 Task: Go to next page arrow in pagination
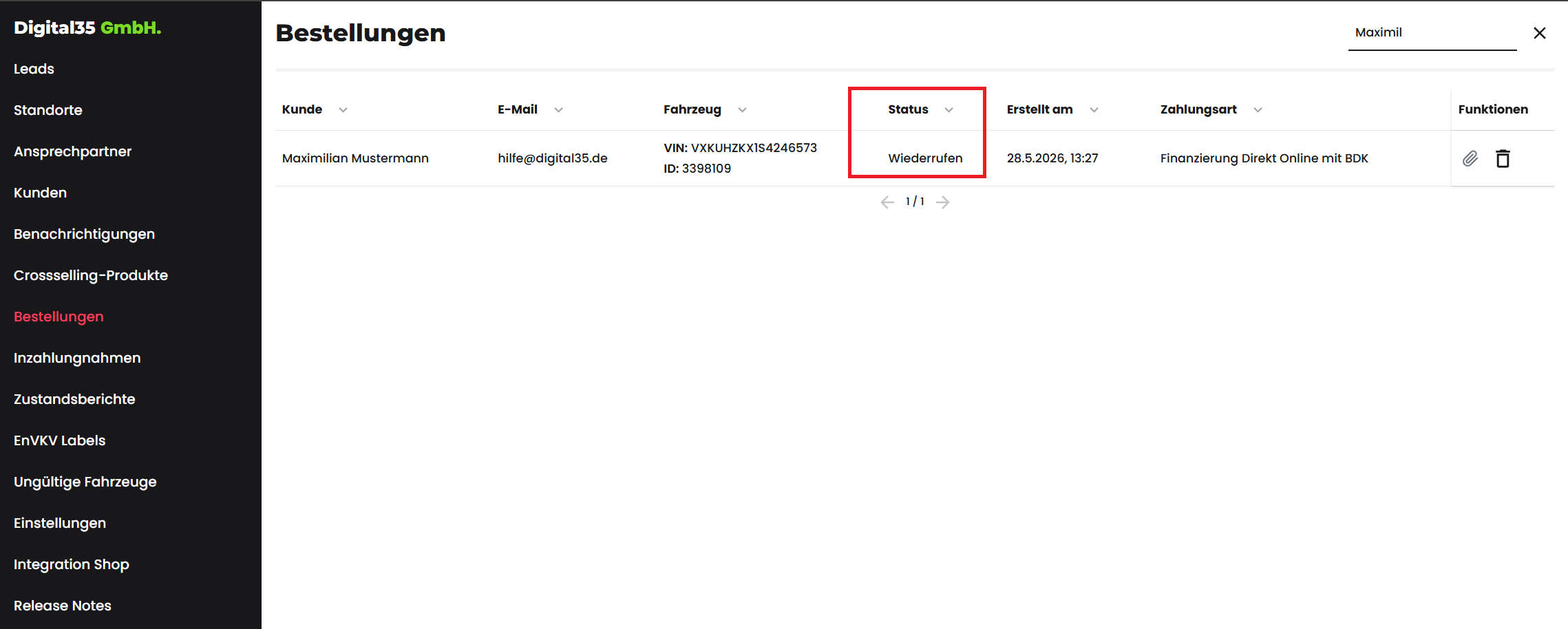tap(943, 202)
